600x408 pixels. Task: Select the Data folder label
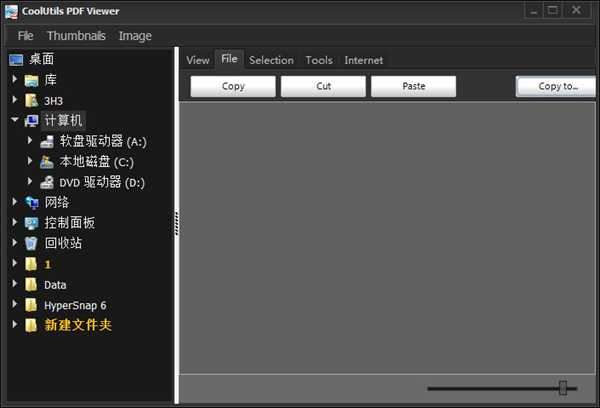(x=55, y=285)
